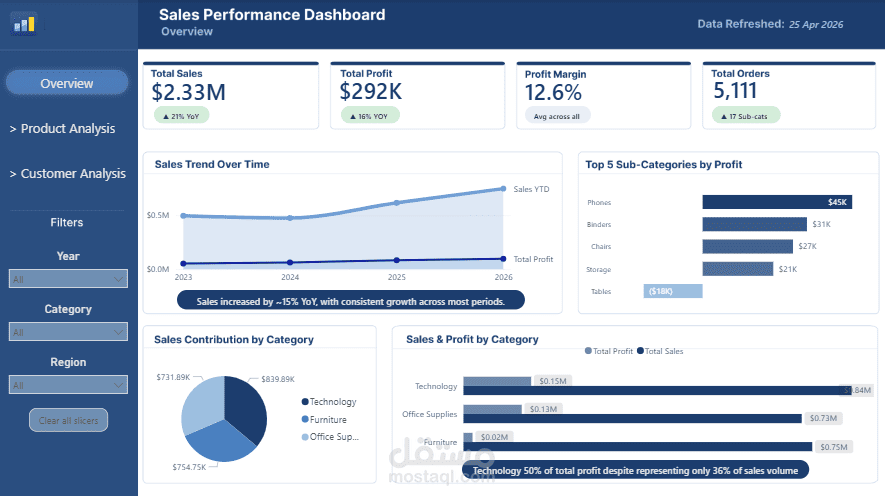The width and height of the screenshot is (885, 496).
Task: Click the Total Profit line label
Action: pos(533,259)
